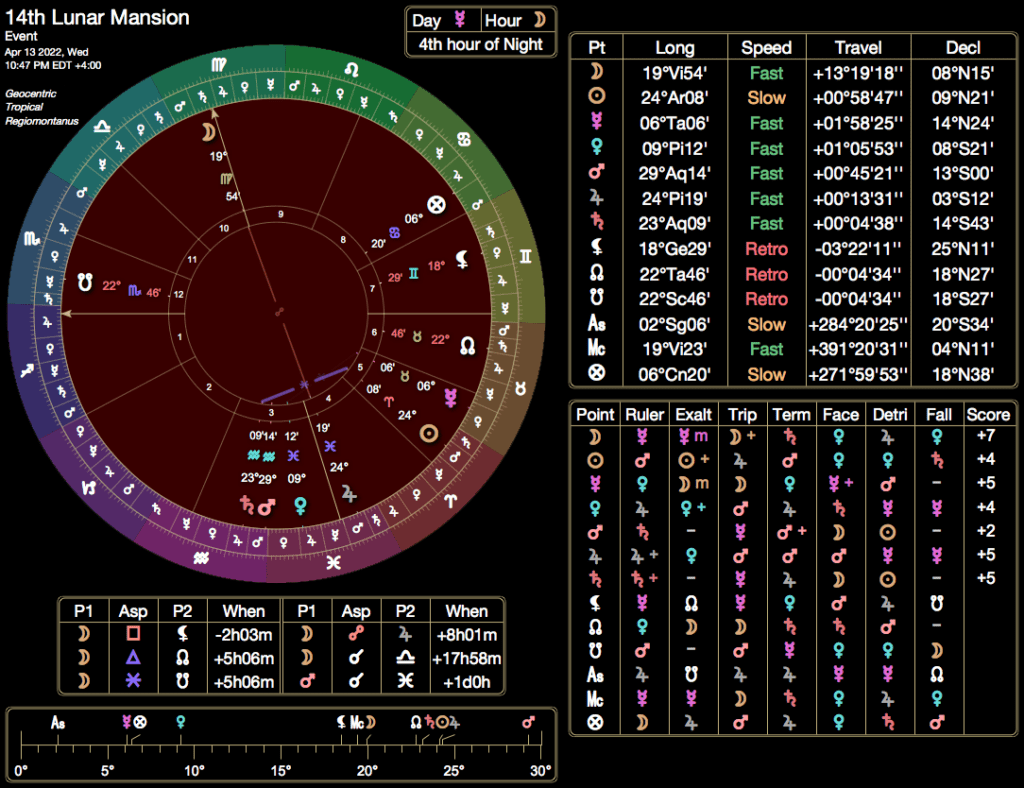Viewport: 1024px width, 788px height.
Task: Select the Sun glyph inside the chart wheel
Action: point(431,434)
